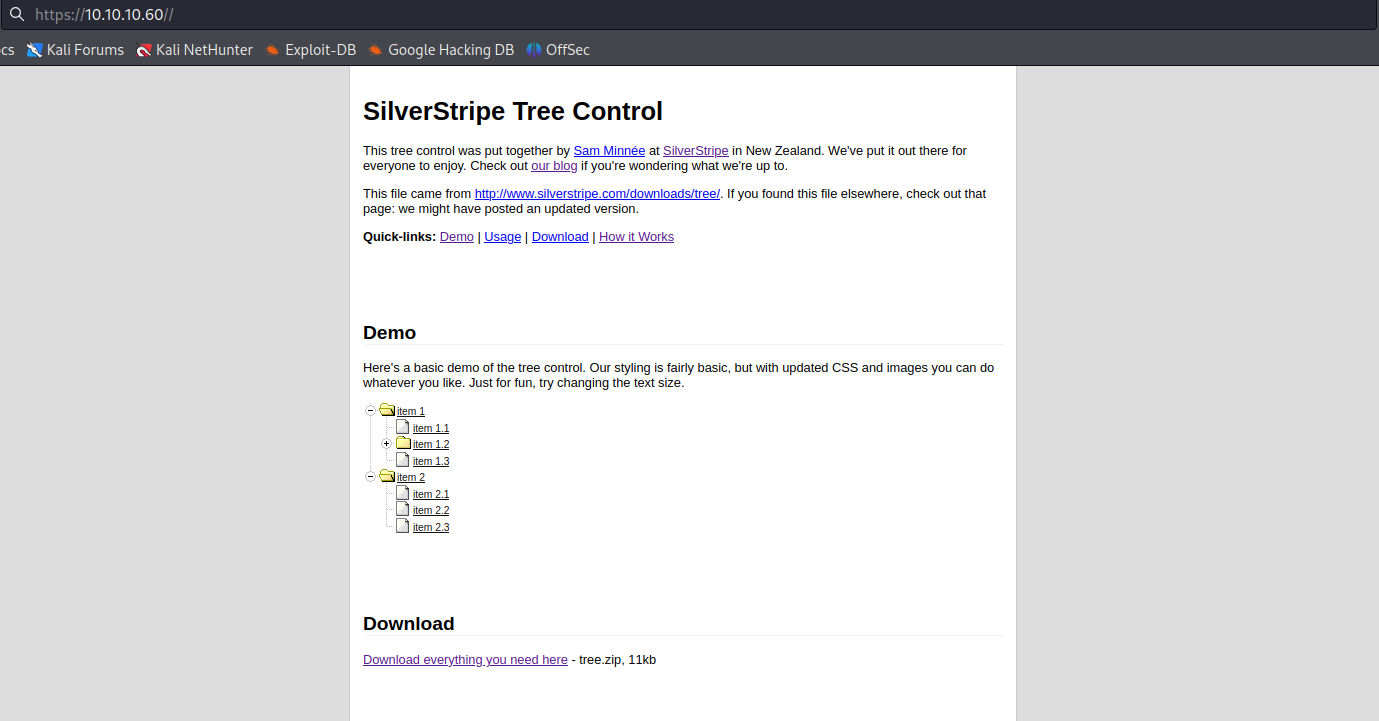Click the 'Download' section heading
The image size is (1379, 721).
click(x=409, y=623)
